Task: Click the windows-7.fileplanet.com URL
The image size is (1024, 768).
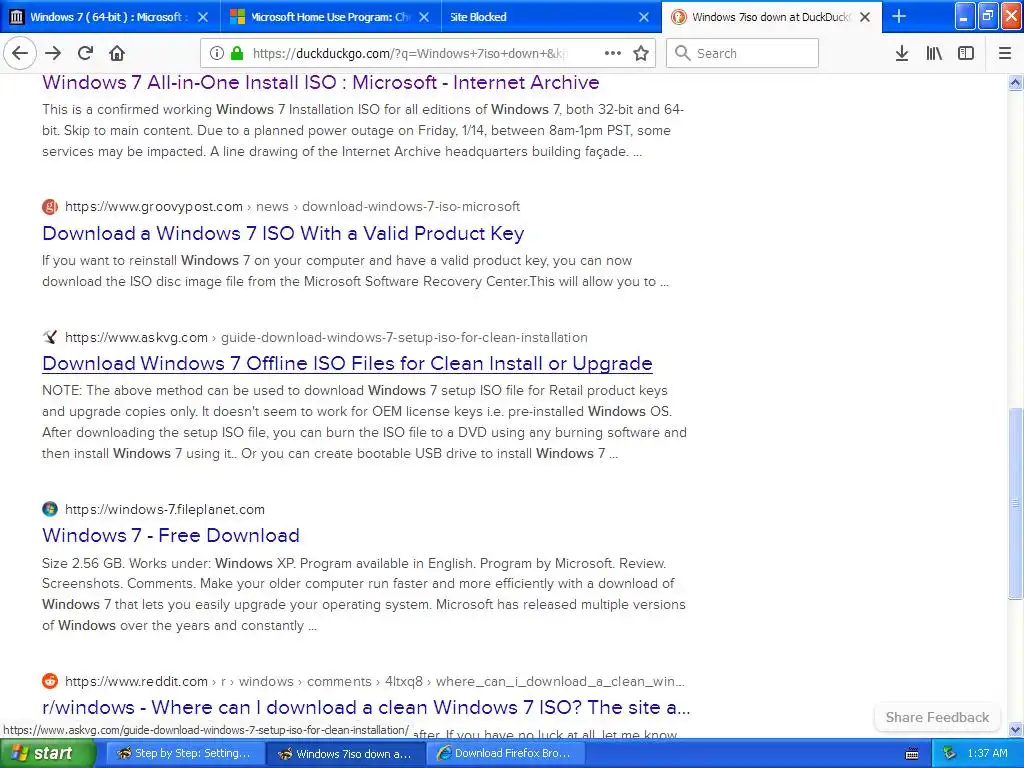Action: pos(165,509)
